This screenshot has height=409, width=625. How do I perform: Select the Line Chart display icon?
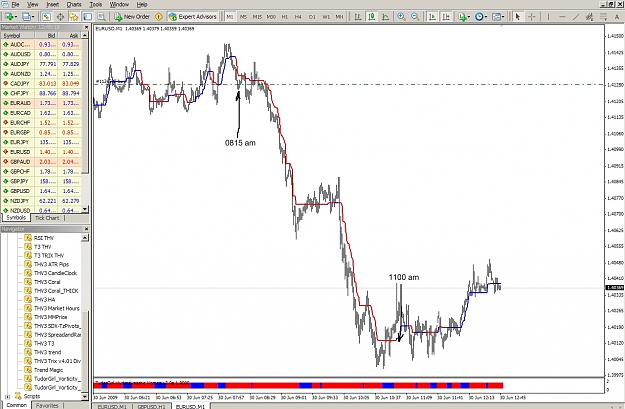pos(385,17)
